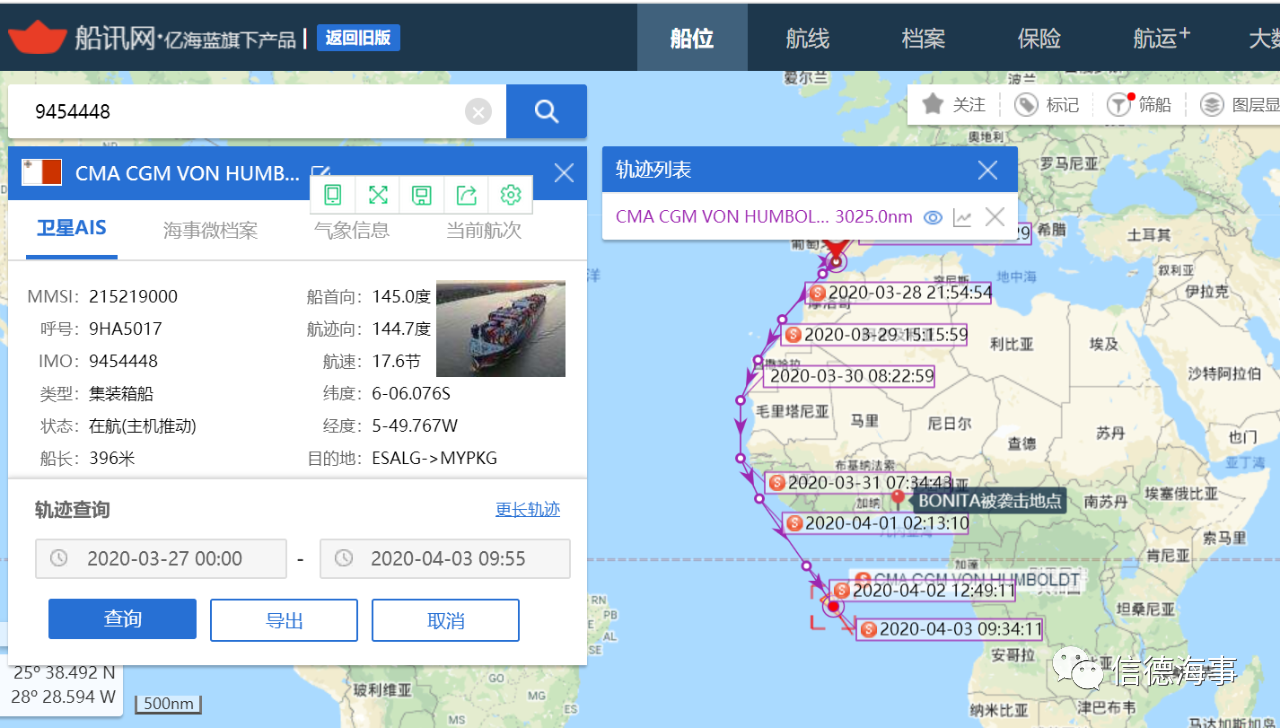Click the green settings gear icon

(511, 195)
